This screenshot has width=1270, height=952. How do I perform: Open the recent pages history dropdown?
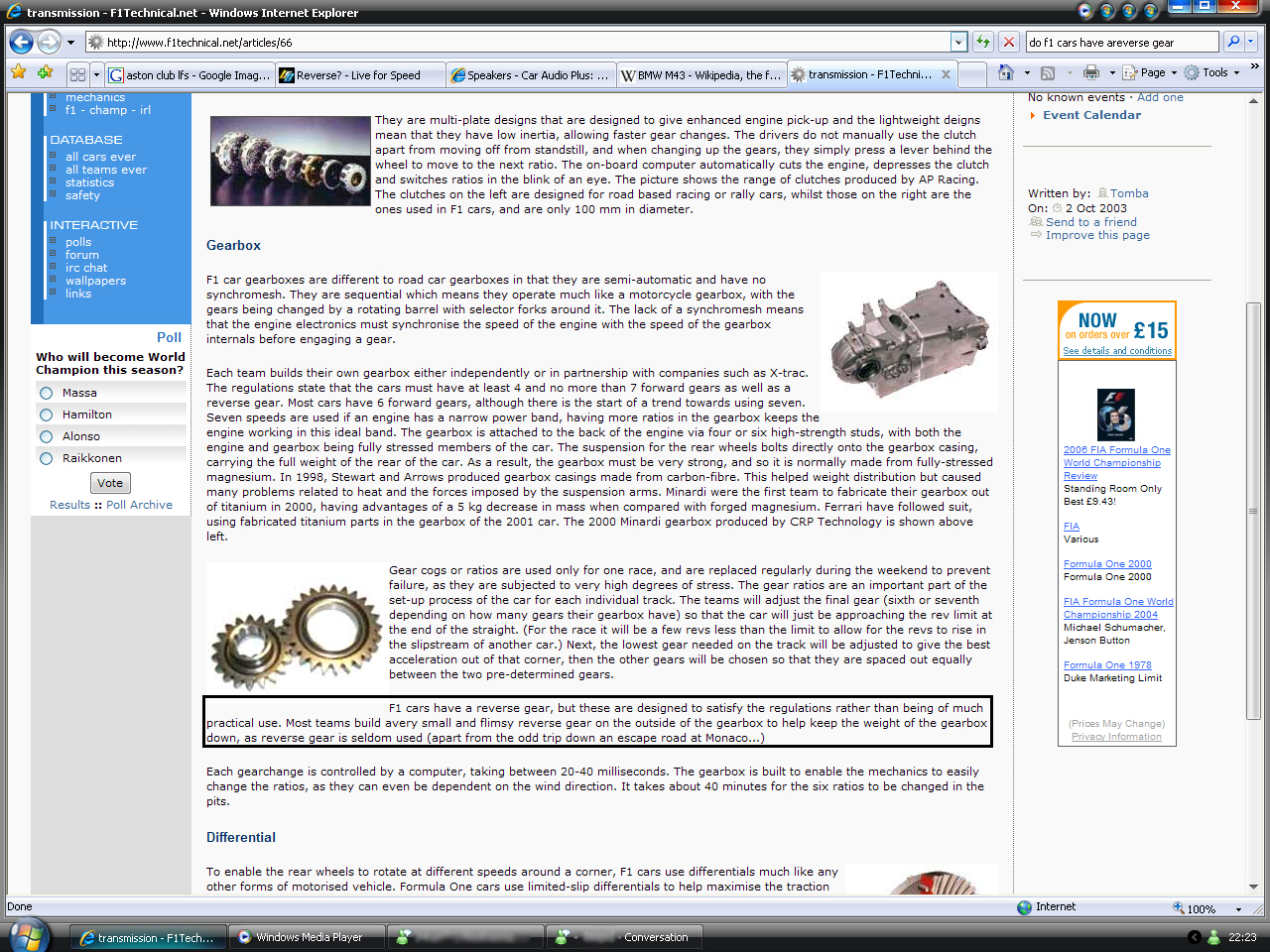(x=70, y=43)
